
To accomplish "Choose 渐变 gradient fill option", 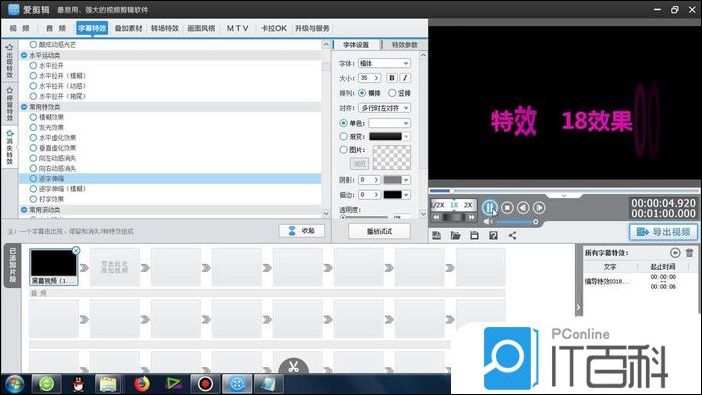I will tap(343, 136).
